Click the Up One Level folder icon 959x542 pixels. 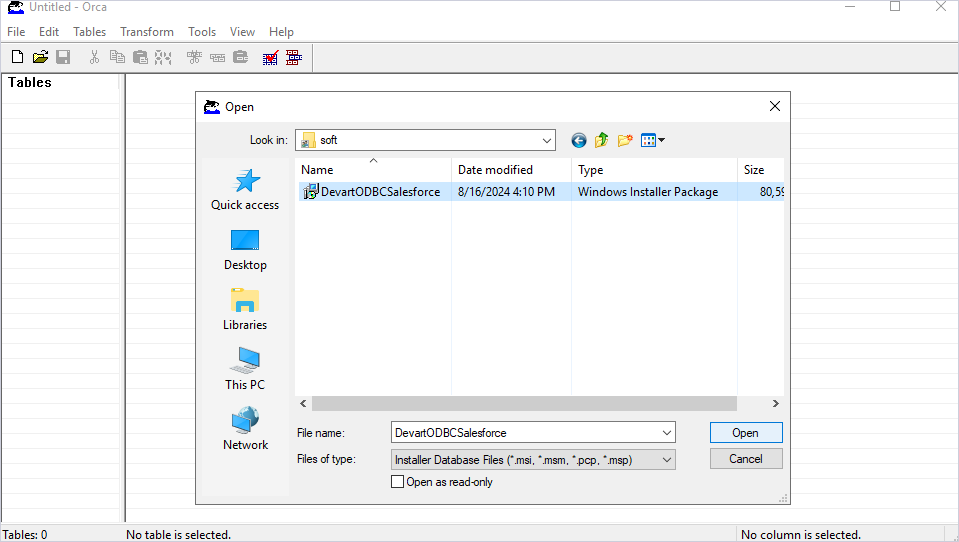[x=602, y=141]
